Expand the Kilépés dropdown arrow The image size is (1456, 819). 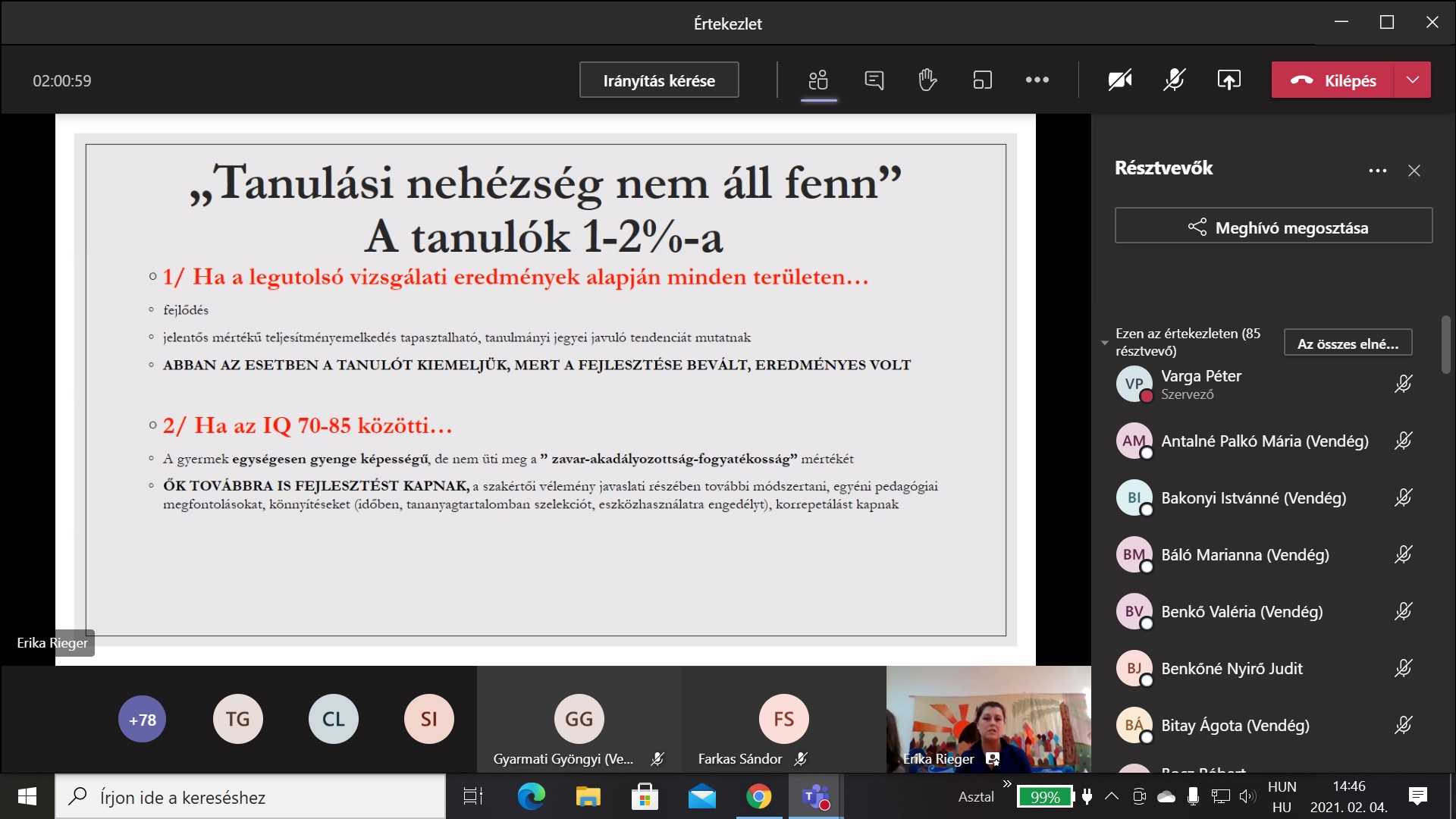[1412, 80]
